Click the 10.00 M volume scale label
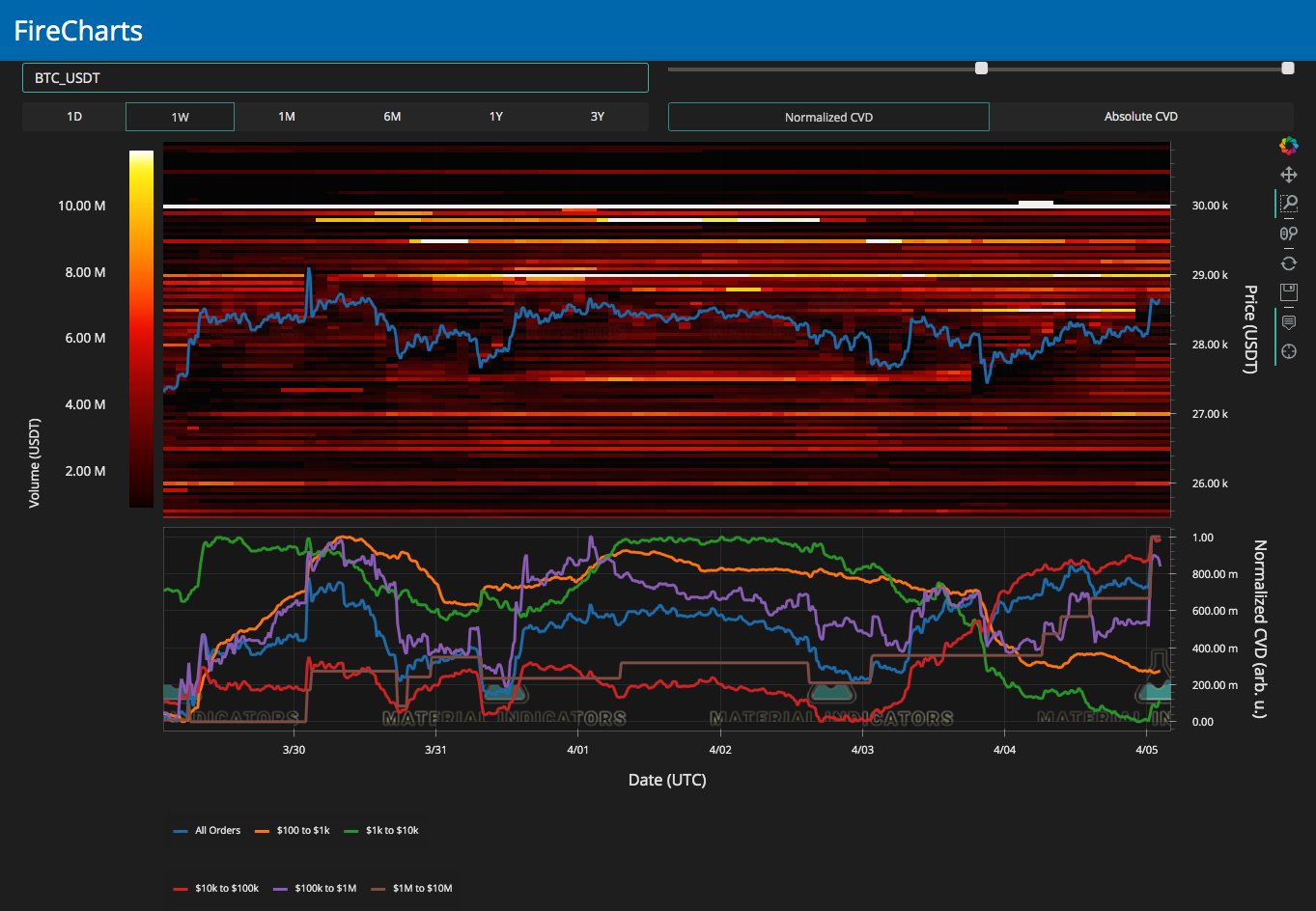1316x911 pixels. click(81, 206)
